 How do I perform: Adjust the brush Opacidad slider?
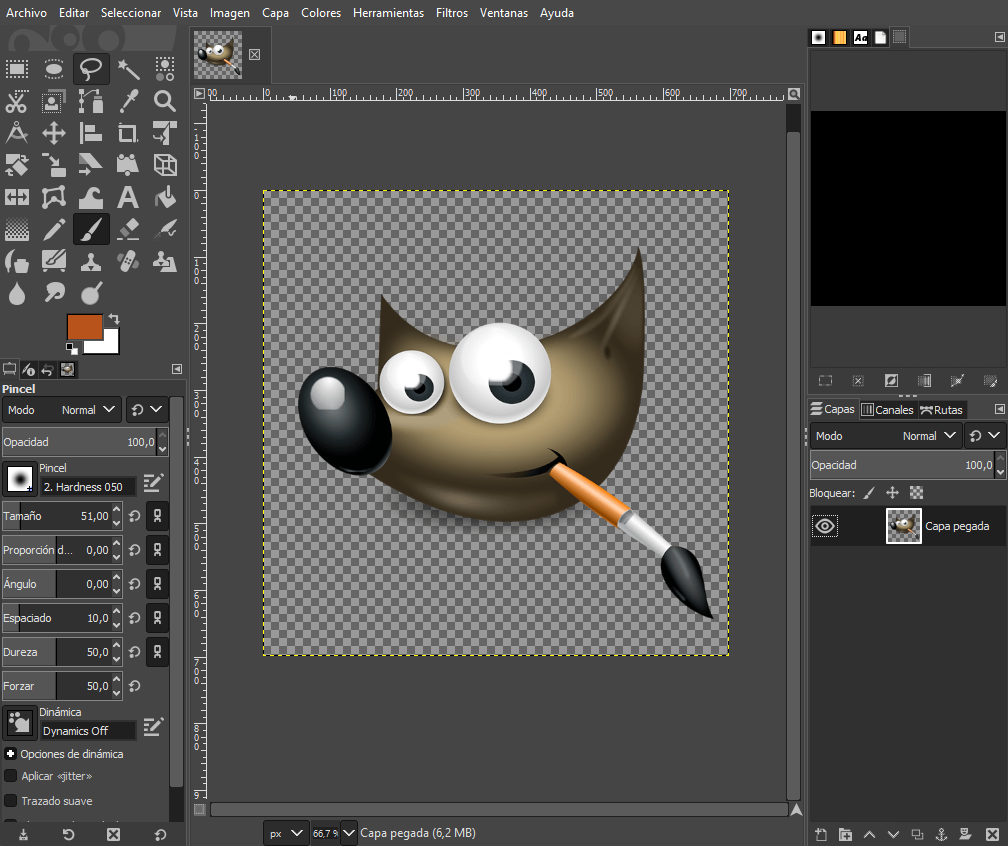(80, 442)
